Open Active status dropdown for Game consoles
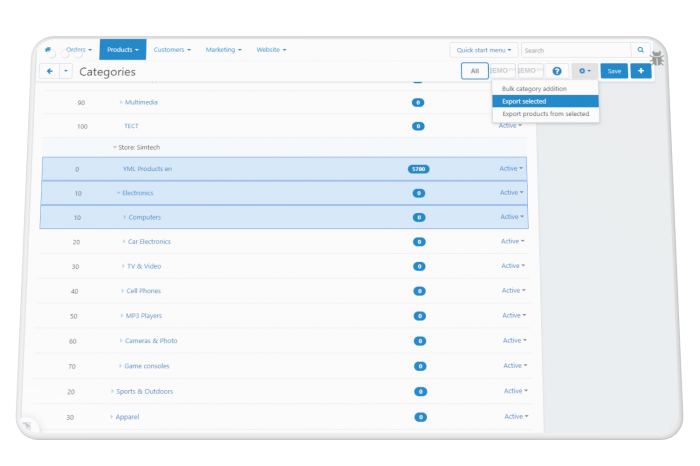 click(x=515, y=366)
